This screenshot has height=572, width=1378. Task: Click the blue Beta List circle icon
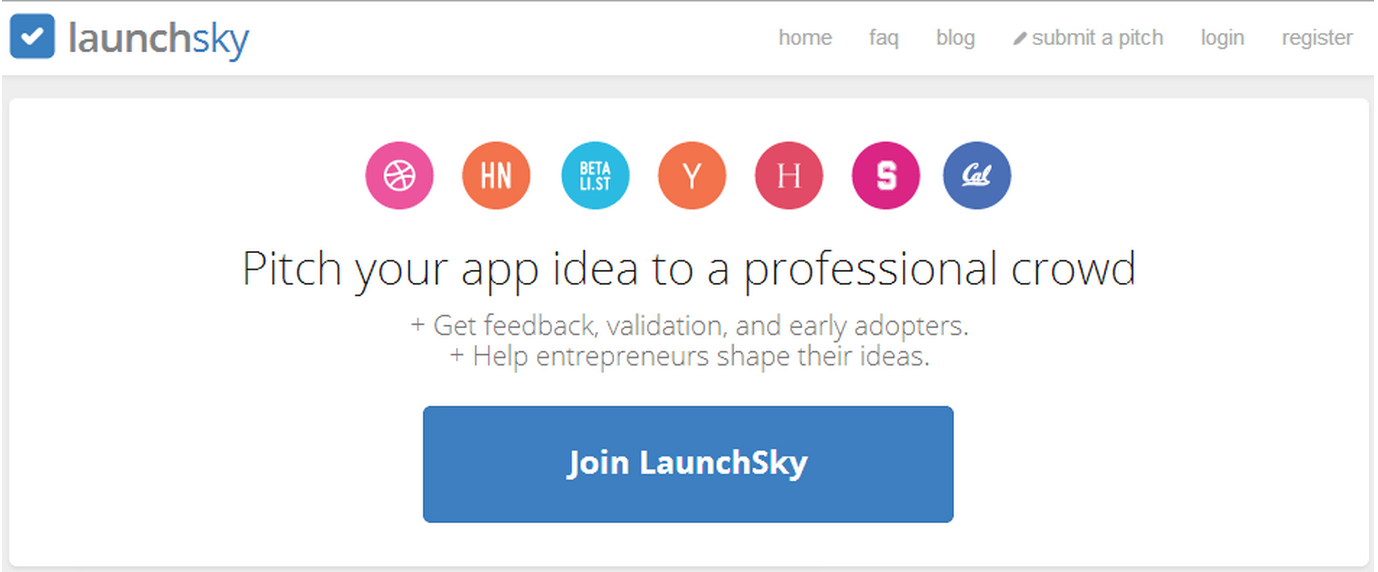point(595,176)
